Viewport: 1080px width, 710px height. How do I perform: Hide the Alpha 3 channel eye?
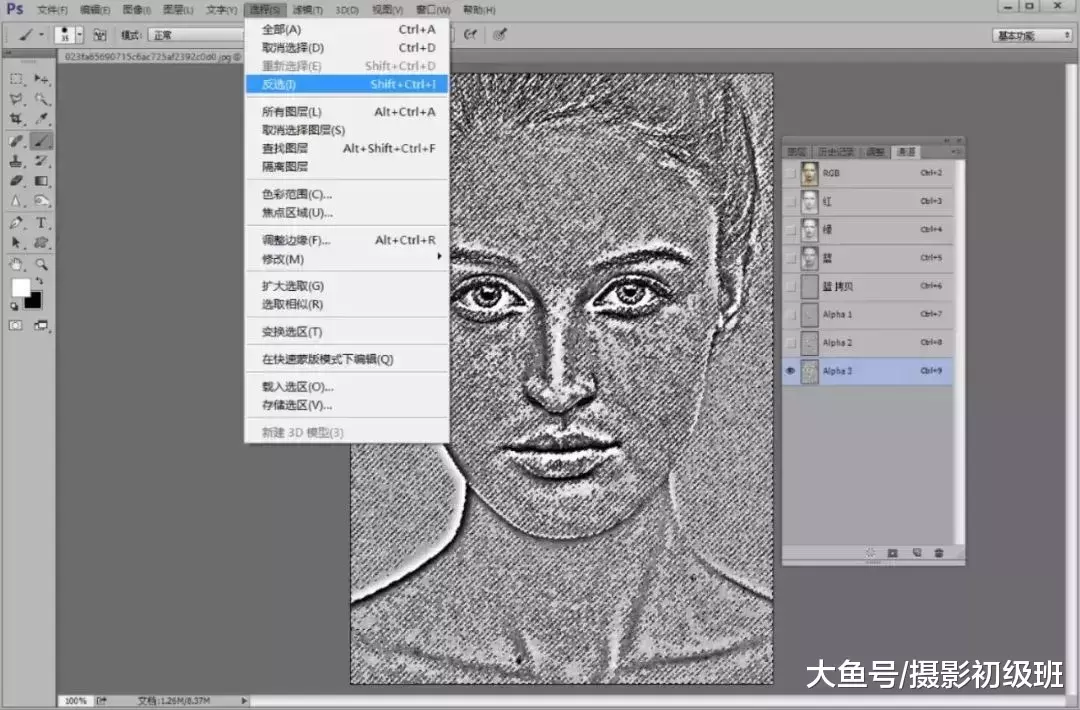[x=791, y=371]
